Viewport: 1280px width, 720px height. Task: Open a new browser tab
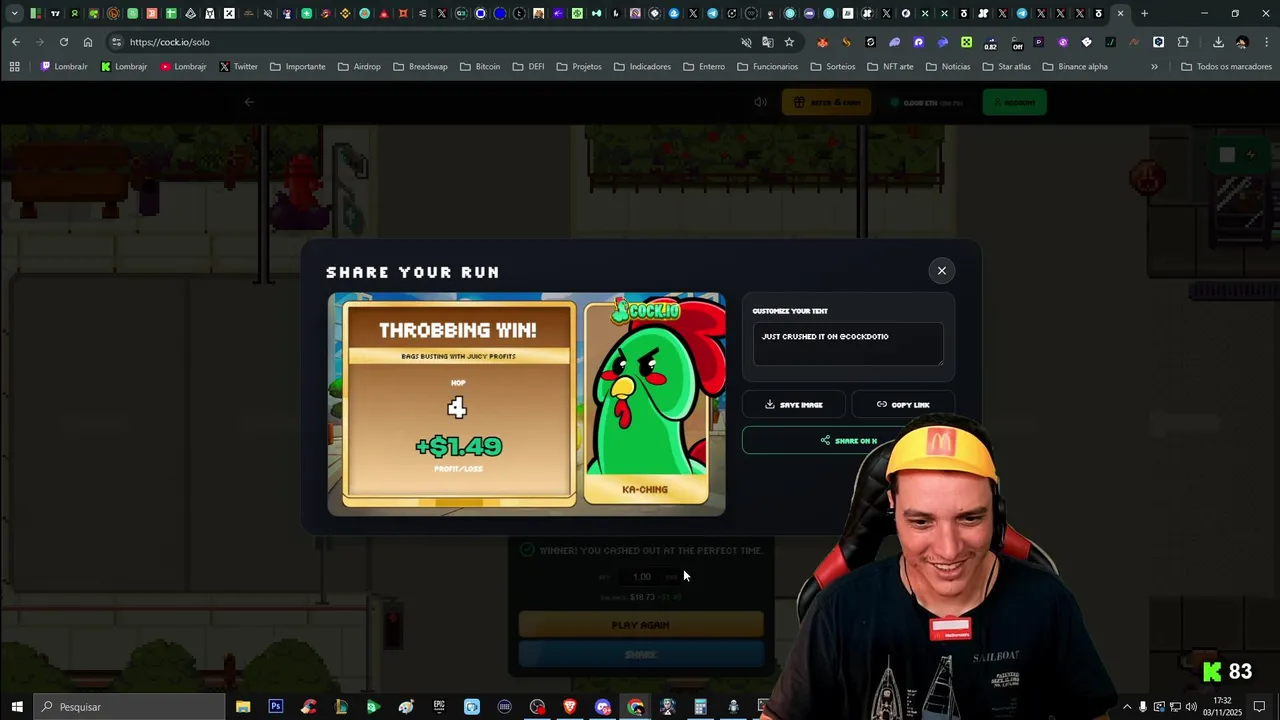1144,14
